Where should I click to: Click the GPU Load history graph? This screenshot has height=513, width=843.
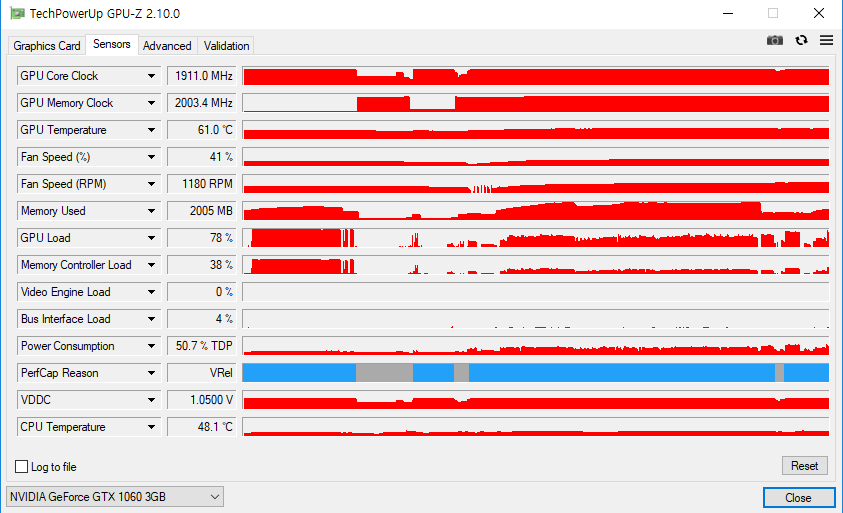click(x=535, y=238)
